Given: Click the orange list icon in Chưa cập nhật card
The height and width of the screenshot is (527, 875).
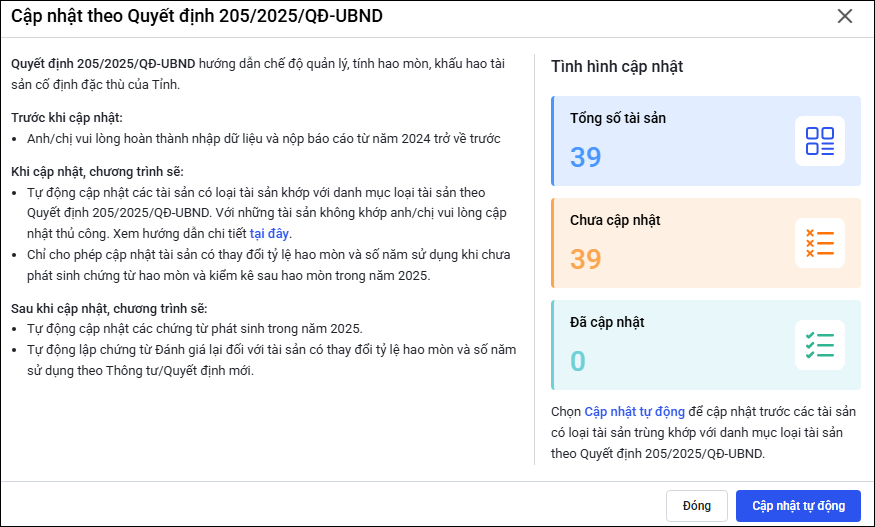Looking at the screenshot, I should click(x=819, y=243).
